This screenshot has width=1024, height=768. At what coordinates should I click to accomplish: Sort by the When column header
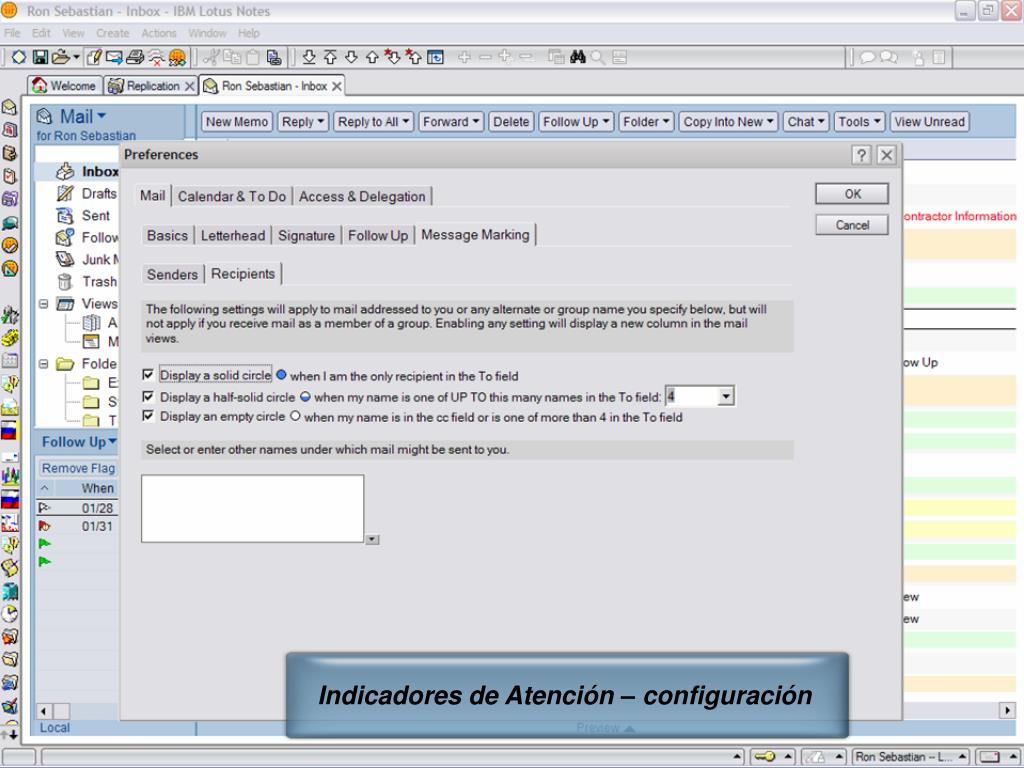pyautogui.click(x=97, y=488)
